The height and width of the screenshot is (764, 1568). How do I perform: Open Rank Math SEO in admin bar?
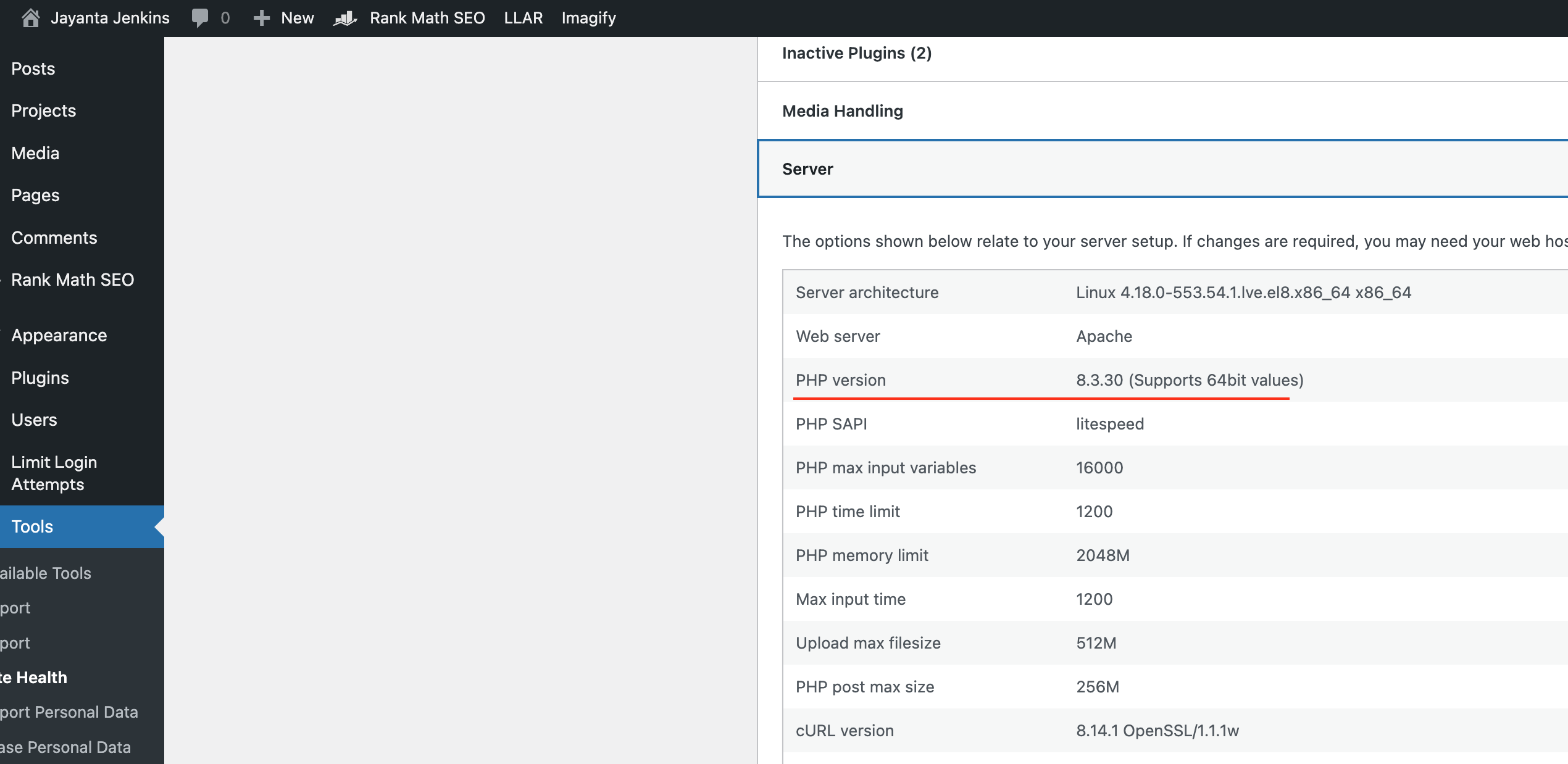click(427, 18)
